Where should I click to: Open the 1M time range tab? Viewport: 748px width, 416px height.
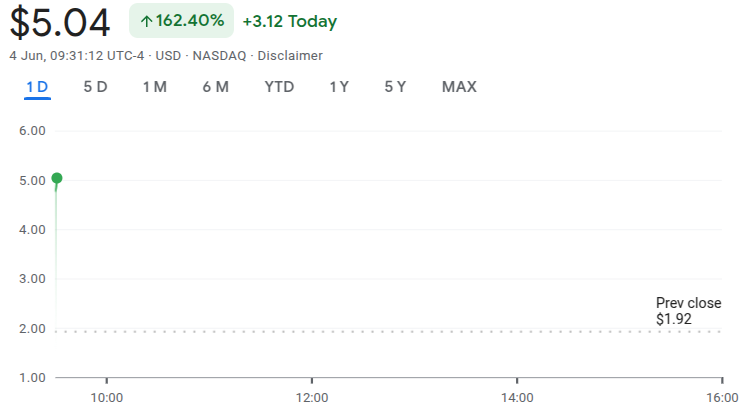click(154, 87)
